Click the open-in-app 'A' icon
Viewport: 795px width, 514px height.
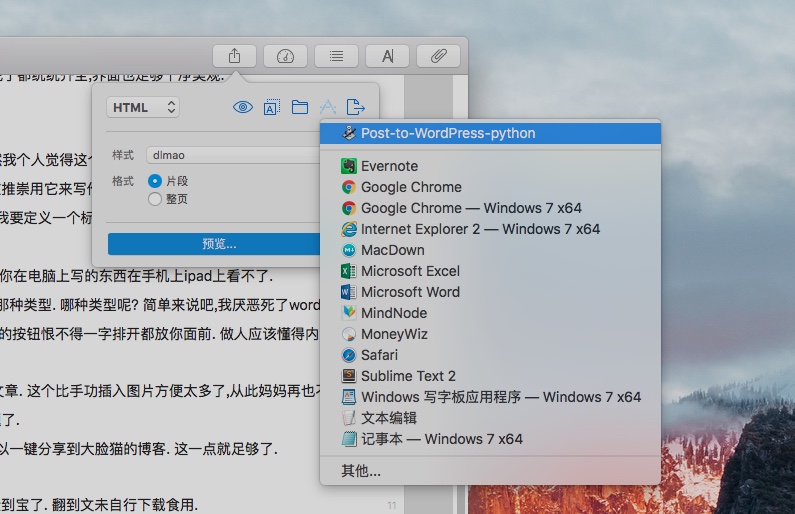(327, 107)
